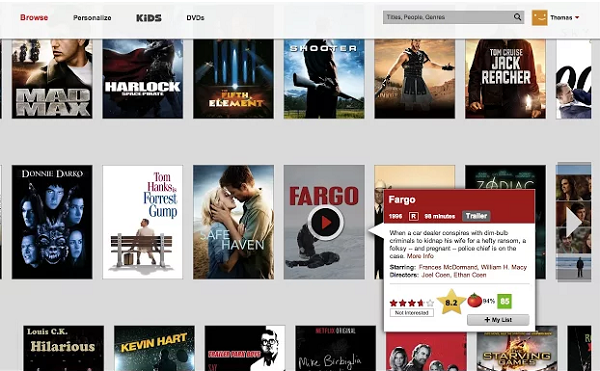600x371 pixels.
Task: Switch to the KIDS section
Action: (x=149, y=18)
